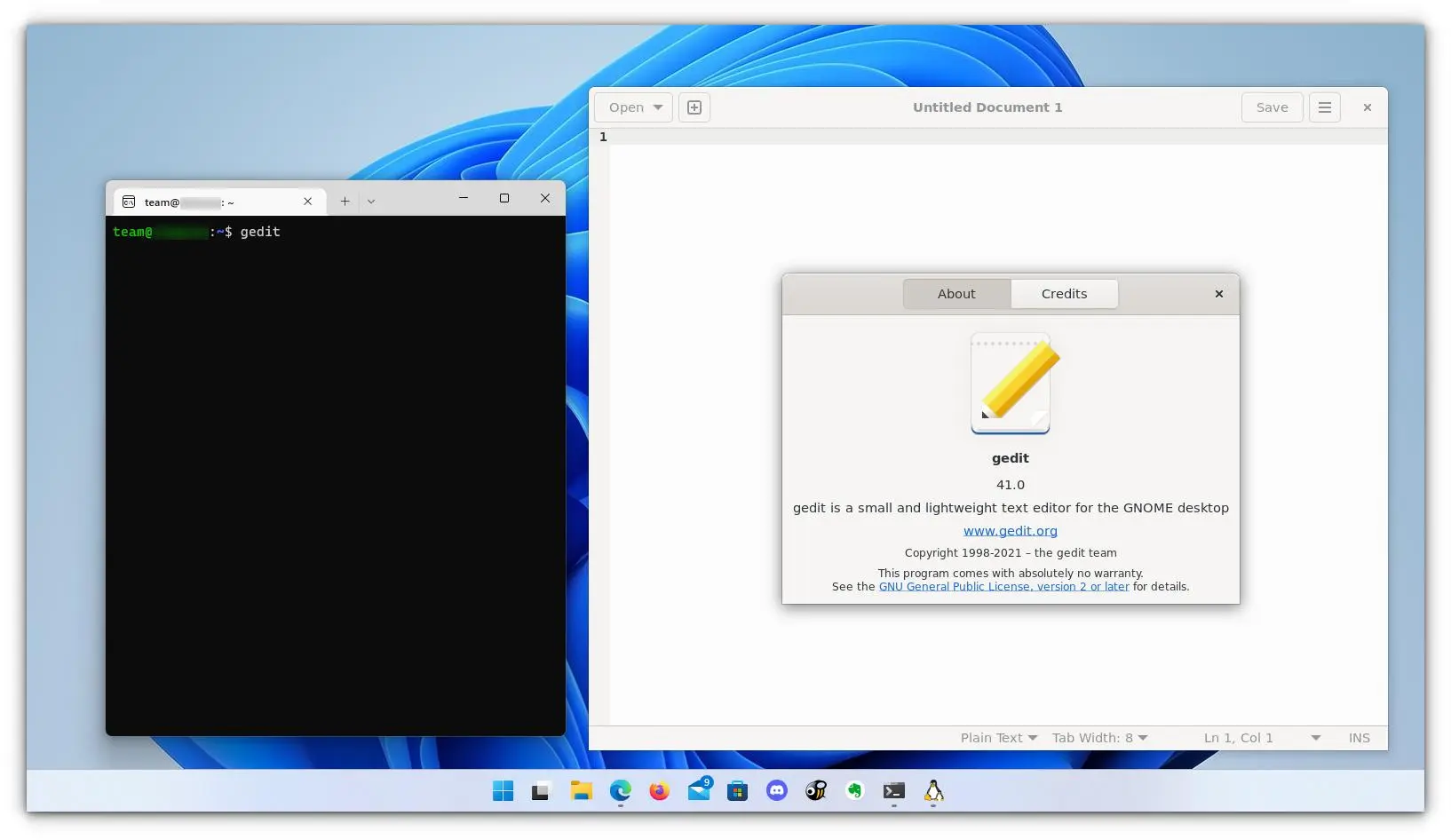Launch Discord from the taskbar
The height and width of the screenshot is (840, 1451).
click(777, 790)
